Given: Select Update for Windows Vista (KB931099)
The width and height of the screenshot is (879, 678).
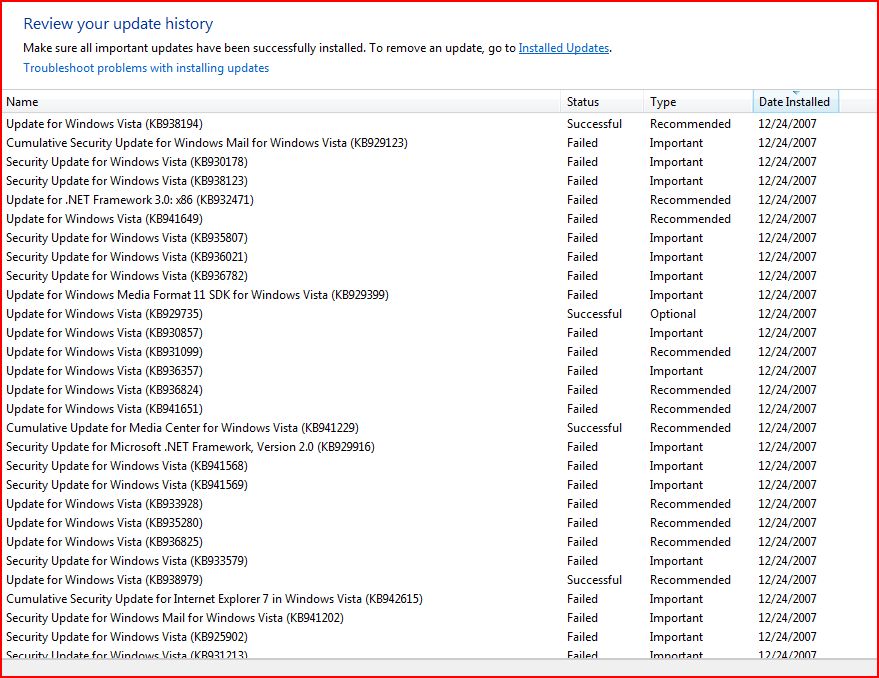Looking at the screenshot, I should pos(104,352).
